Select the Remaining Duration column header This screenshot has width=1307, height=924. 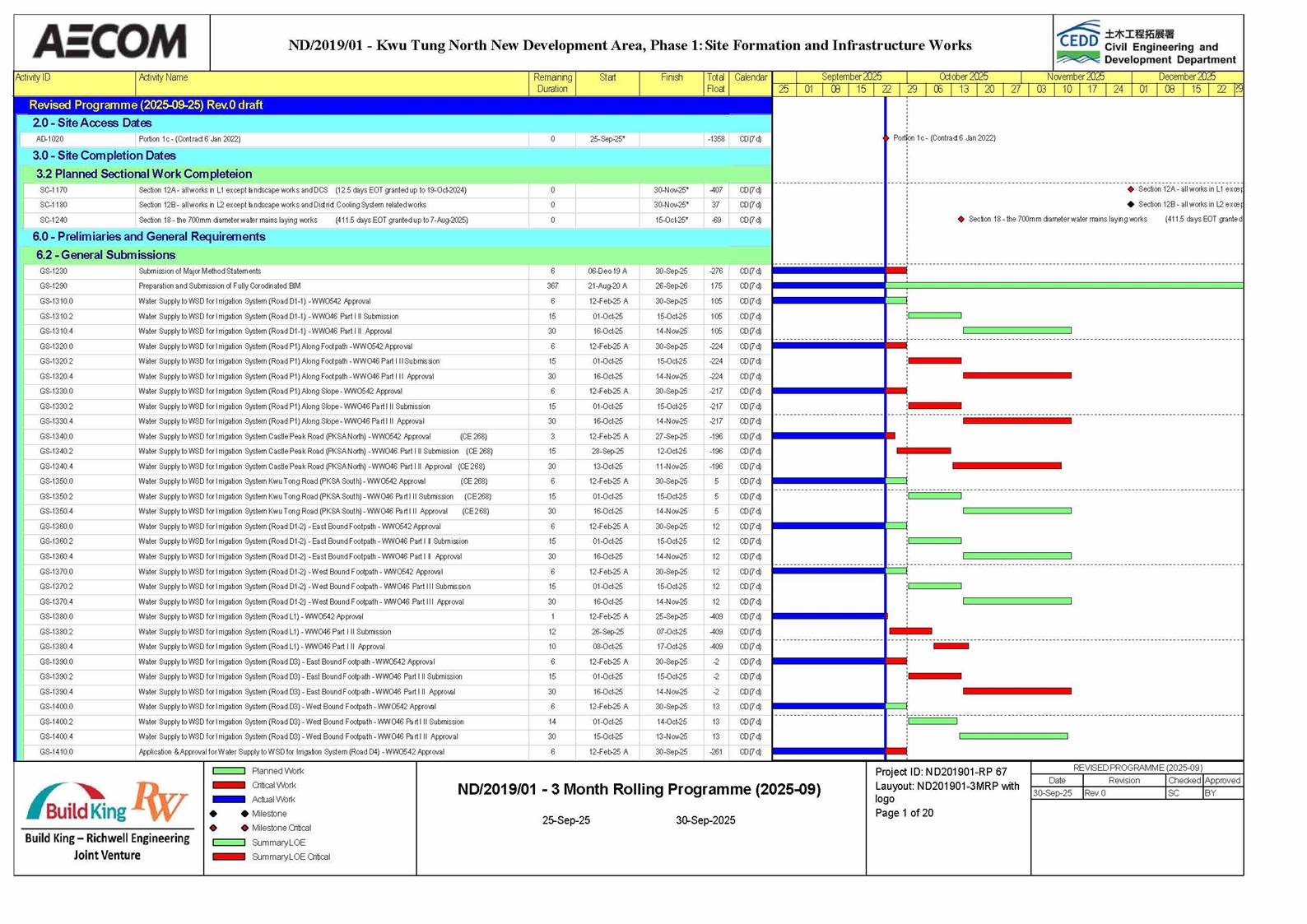[x=551, y=82]
